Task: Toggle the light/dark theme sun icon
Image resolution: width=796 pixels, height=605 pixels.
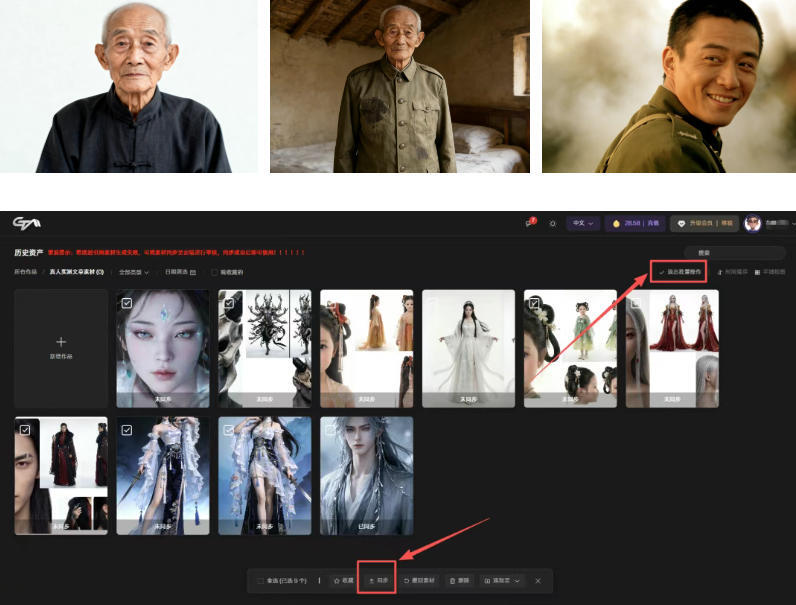Action: click(x=553, y=223)
